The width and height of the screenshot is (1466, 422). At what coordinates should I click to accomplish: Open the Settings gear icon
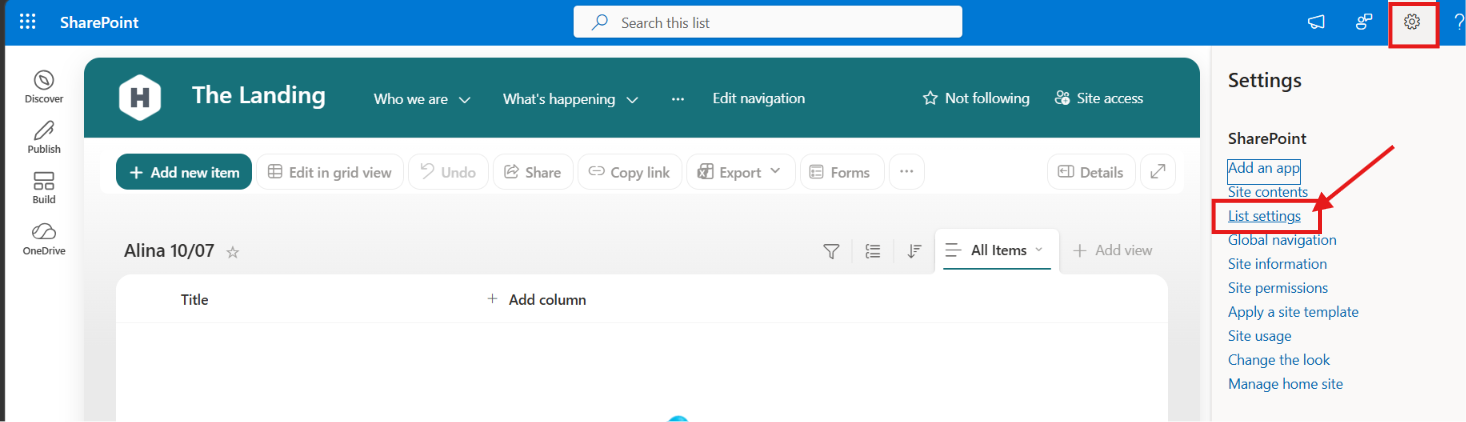(x=1412, y=22)
